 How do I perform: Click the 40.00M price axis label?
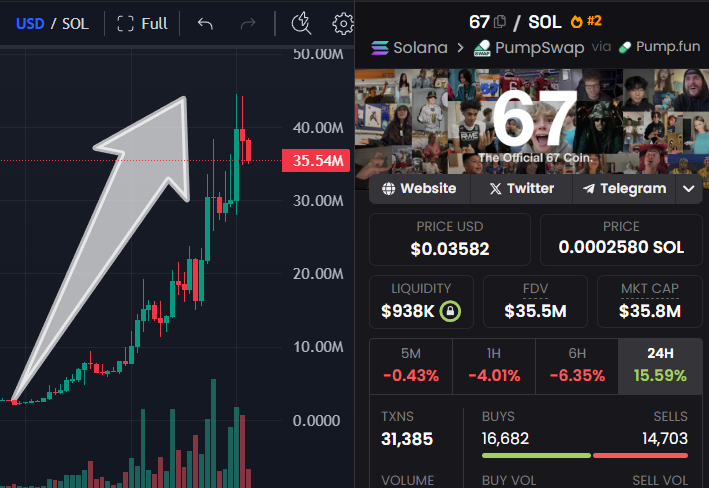(318, 128)
